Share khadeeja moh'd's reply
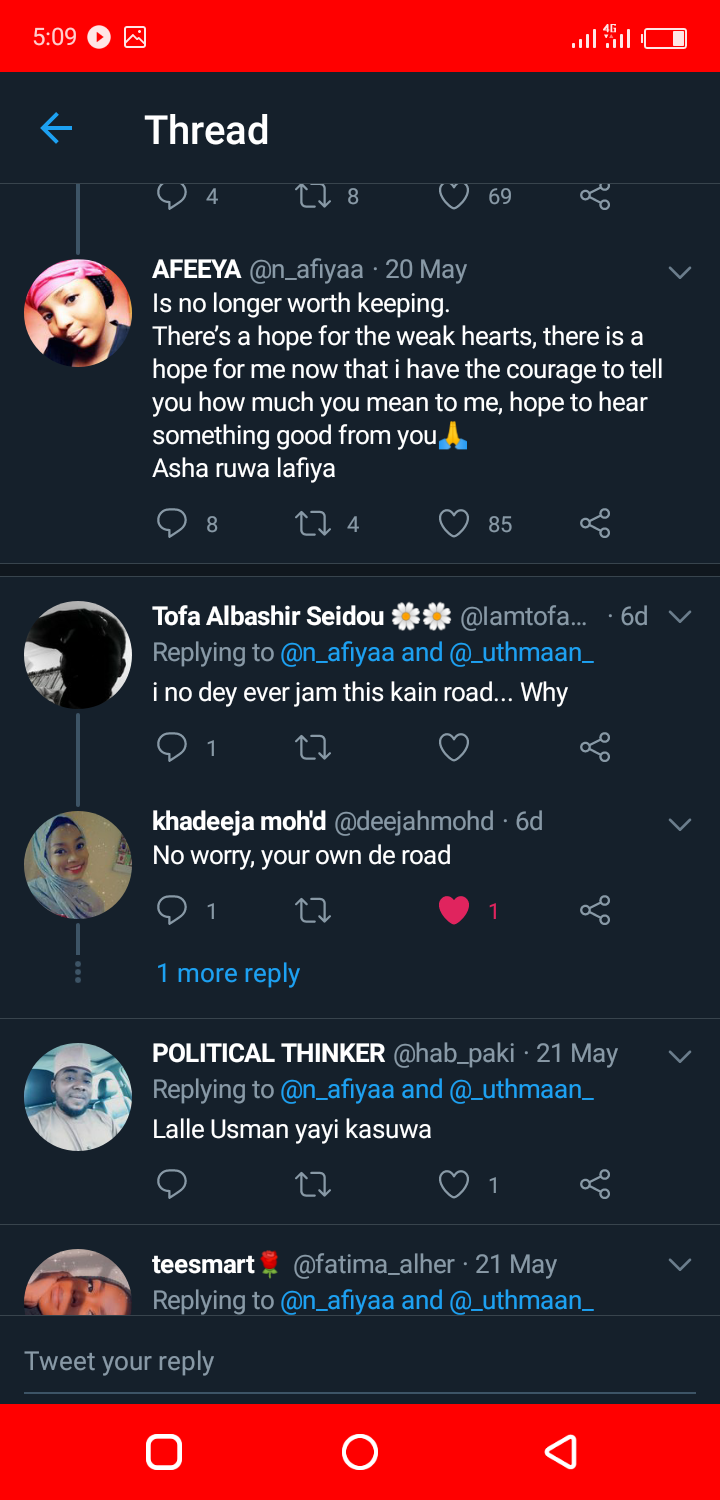Viewport: 720px width, 1500px height. point(595,910)
